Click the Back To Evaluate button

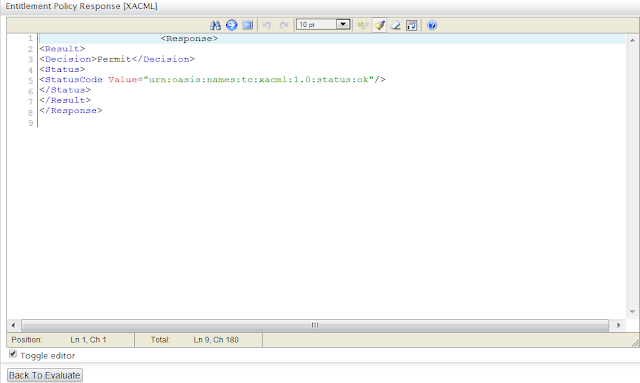tap(45, 375)
